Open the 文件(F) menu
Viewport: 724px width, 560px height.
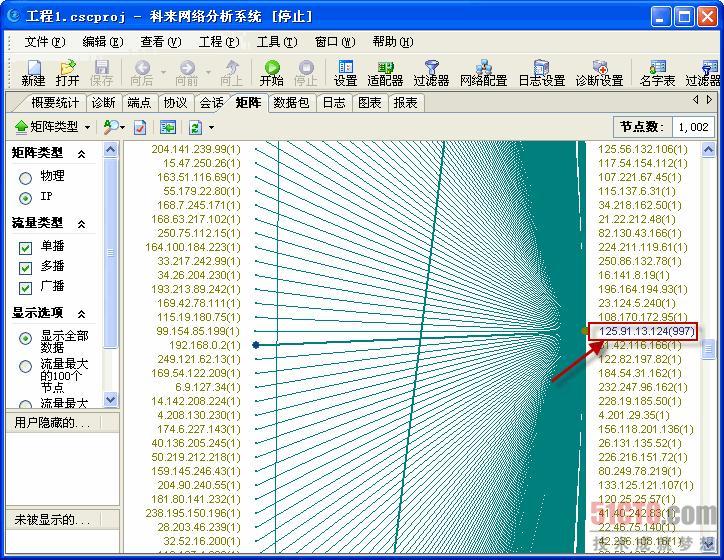45,42
